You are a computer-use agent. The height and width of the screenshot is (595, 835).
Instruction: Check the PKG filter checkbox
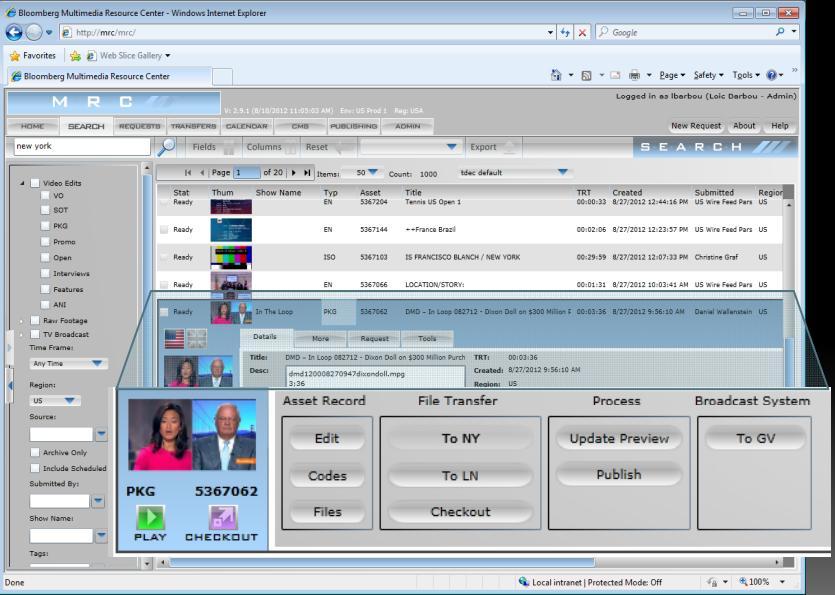tap(45, 226)
